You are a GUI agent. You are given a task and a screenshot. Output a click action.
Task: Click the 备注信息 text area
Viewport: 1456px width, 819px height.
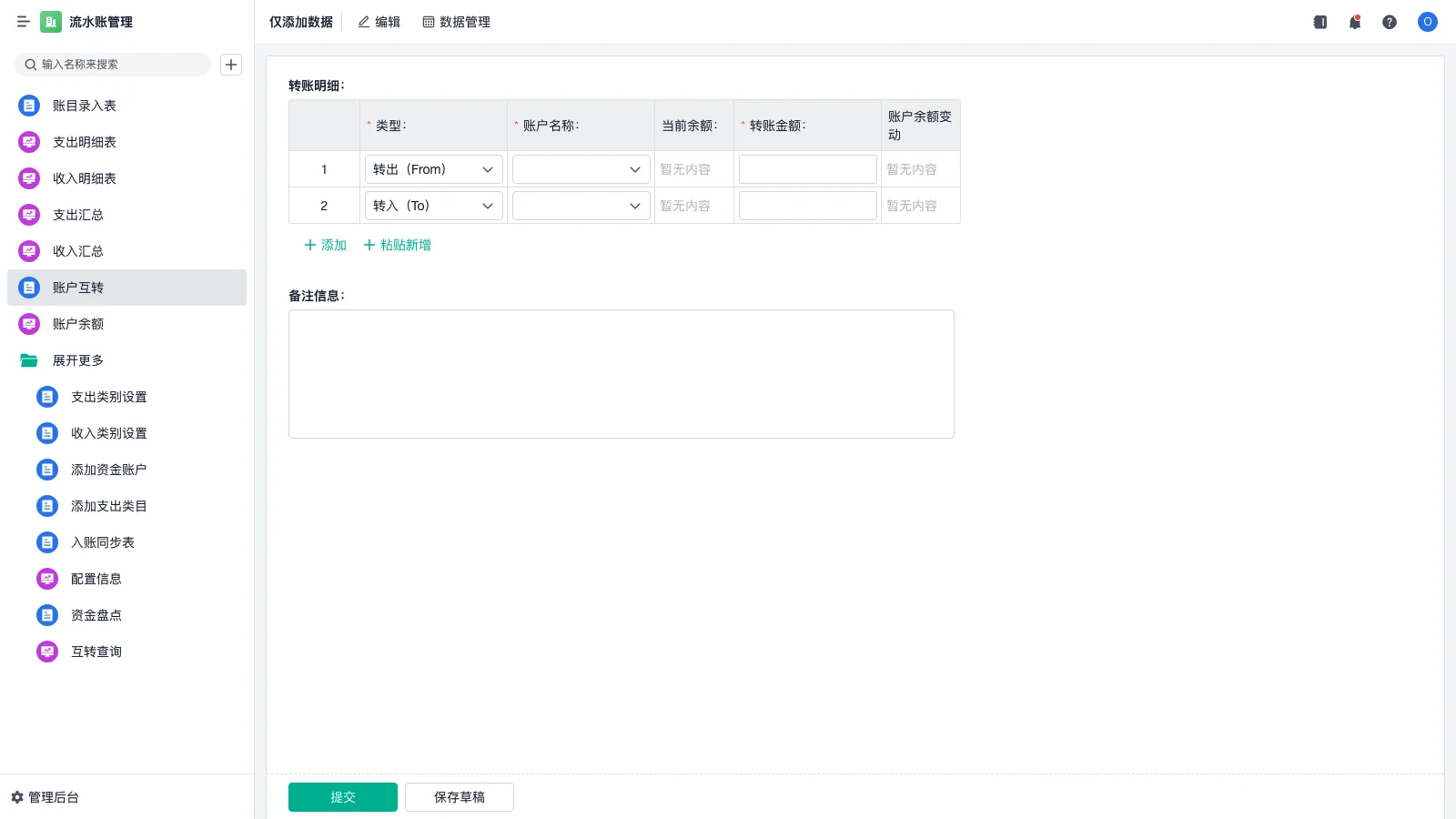click(622, 374)
